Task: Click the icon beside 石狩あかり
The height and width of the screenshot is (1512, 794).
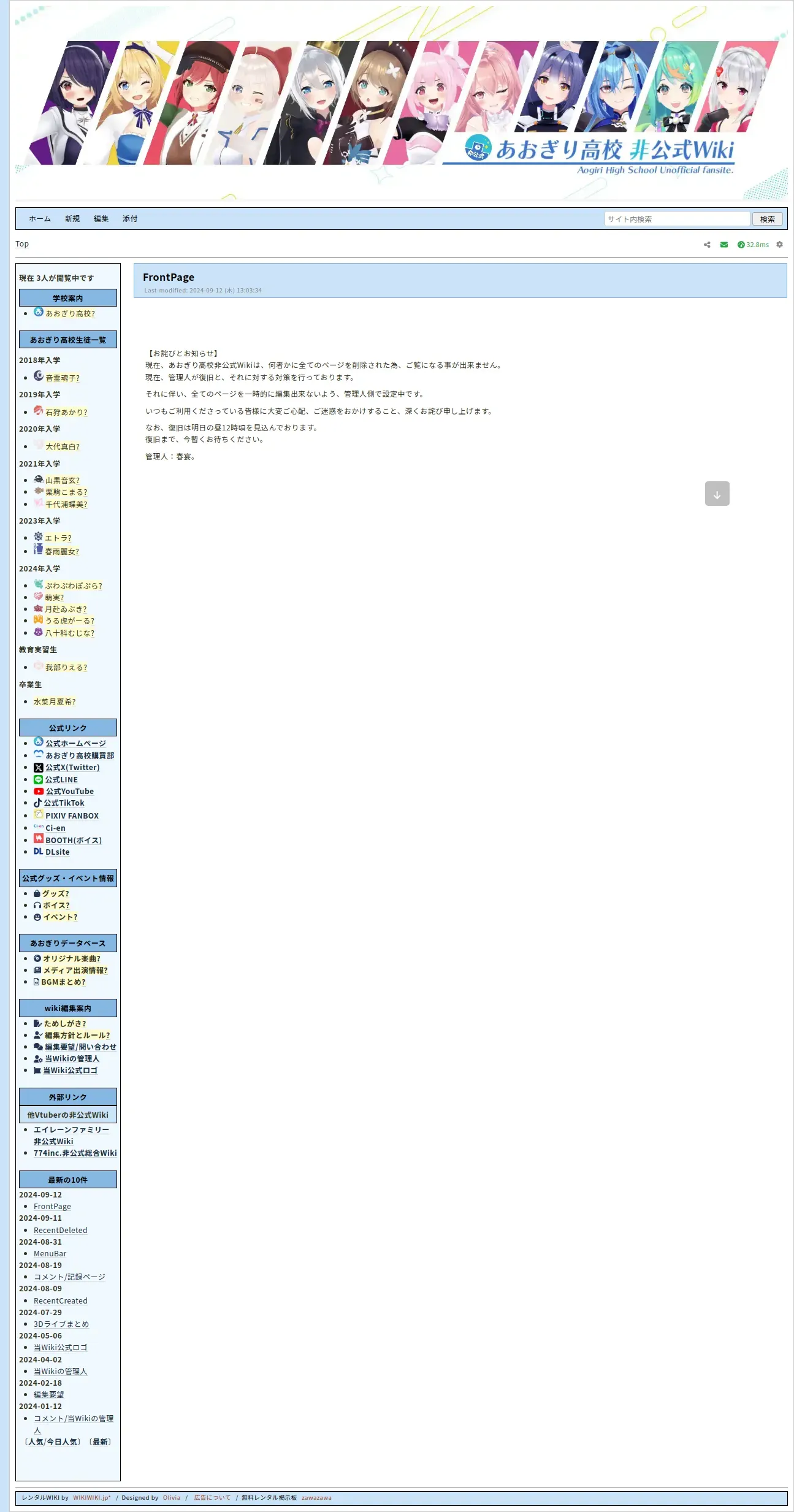Action: (x=39, y=410)
